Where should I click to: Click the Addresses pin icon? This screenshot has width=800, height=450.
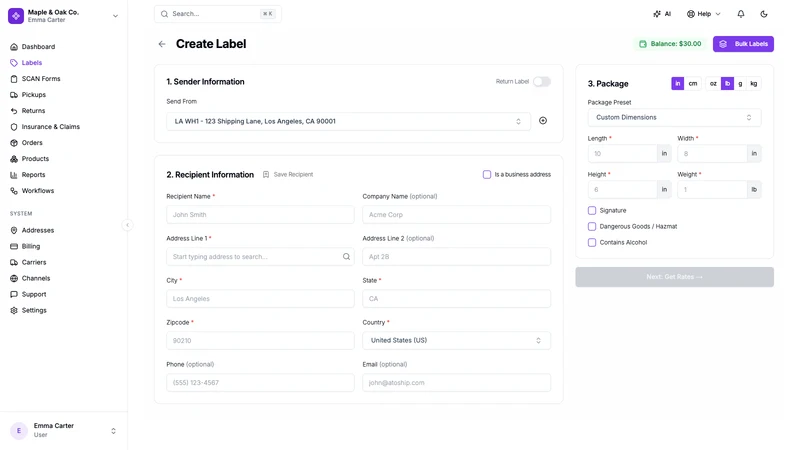pyautogui.click(x=14, y=231)
